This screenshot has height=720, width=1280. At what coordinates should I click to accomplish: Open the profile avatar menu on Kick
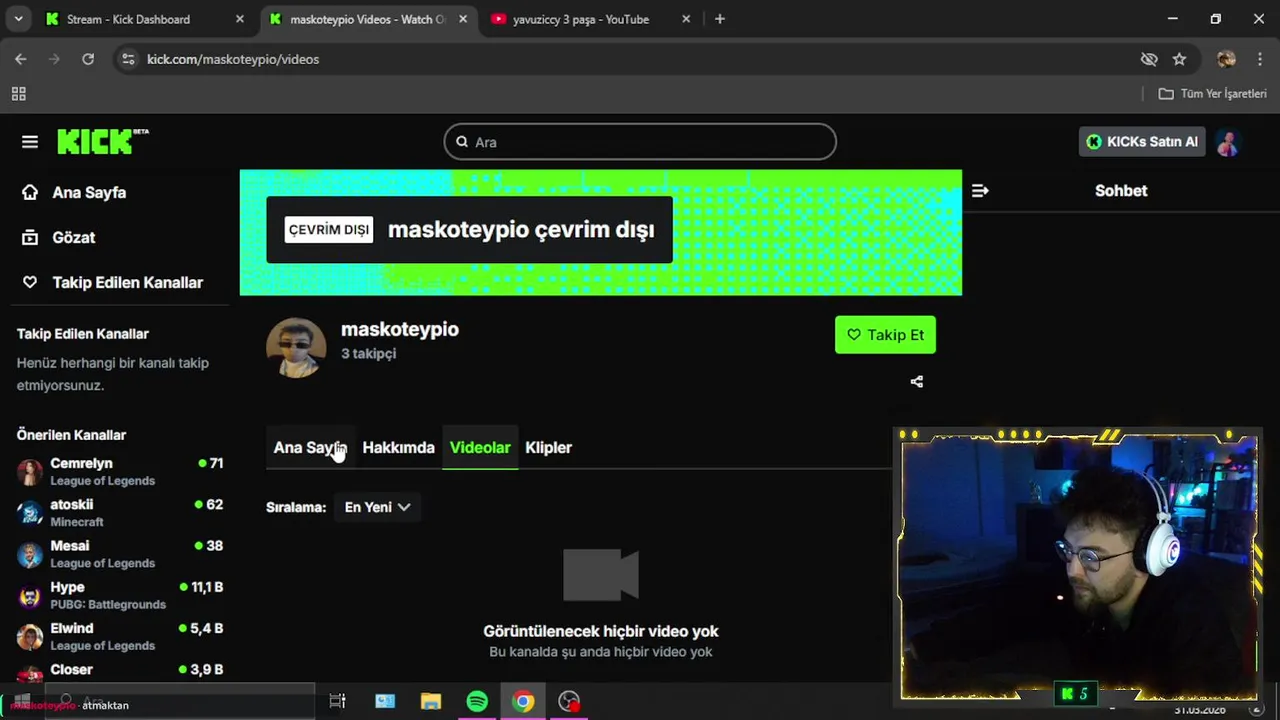pos(1228,142)
